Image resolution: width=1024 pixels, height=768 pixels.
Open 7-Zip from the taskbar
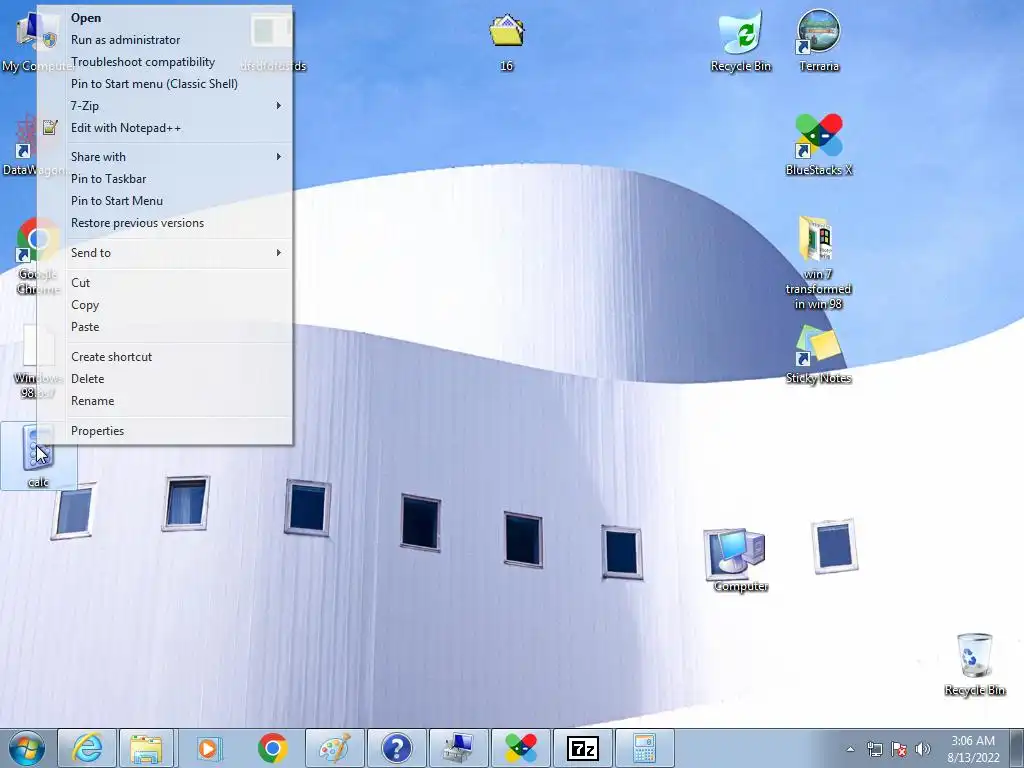click(583, 748)
